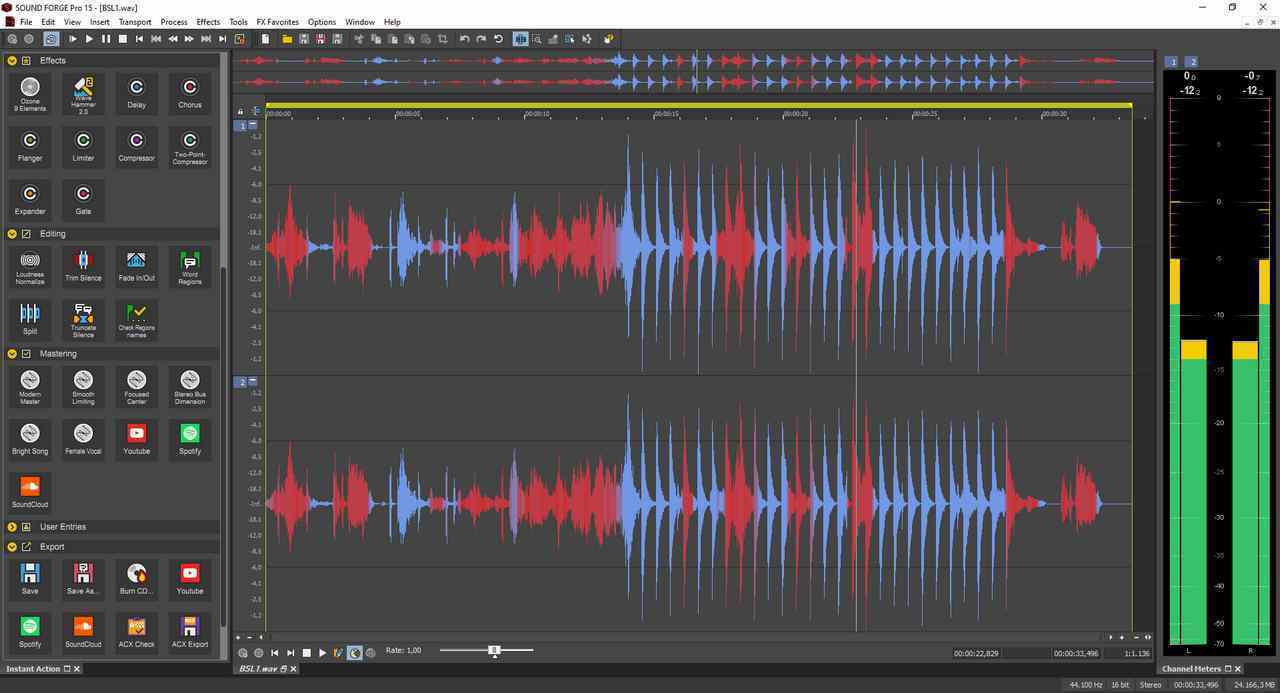The width and height of the screenshot is (1280, 693).
Task: Collapse the Mastering section
Action: point(12,354)
